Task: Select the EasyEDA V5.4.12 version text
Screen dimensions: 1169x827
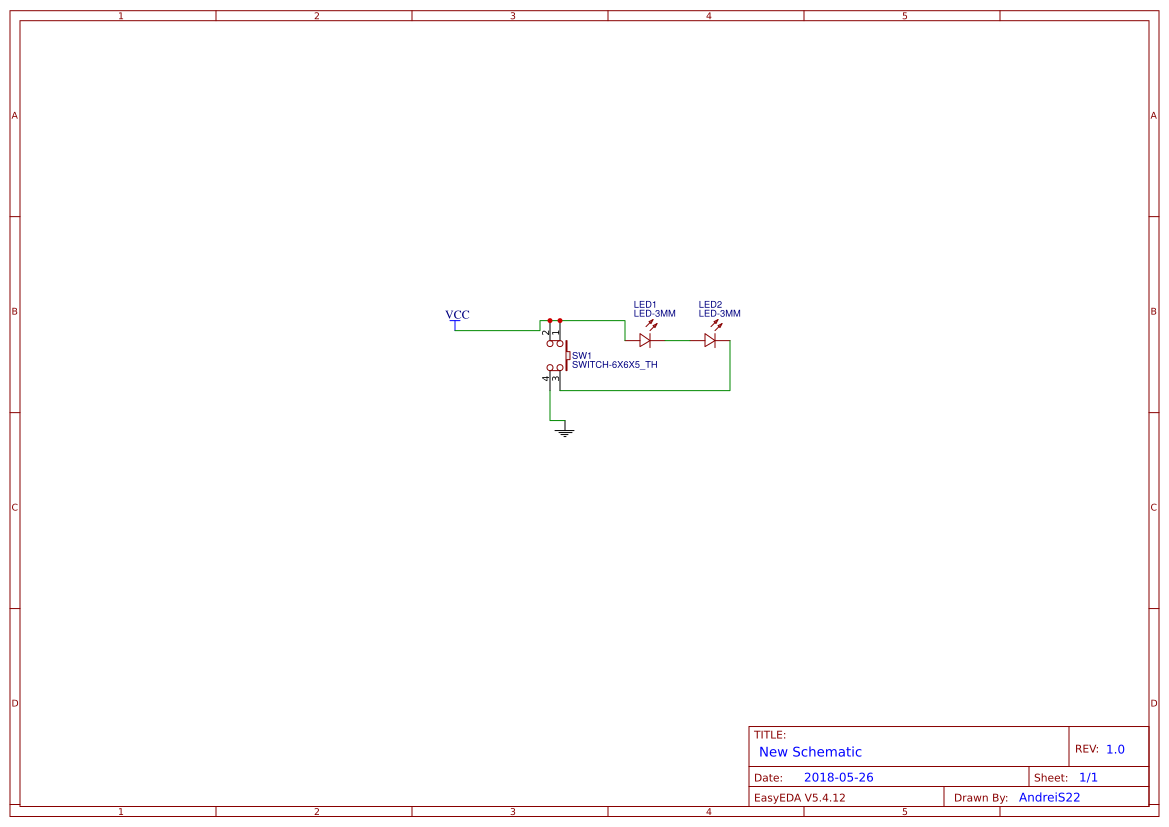Action: [799, 797]
